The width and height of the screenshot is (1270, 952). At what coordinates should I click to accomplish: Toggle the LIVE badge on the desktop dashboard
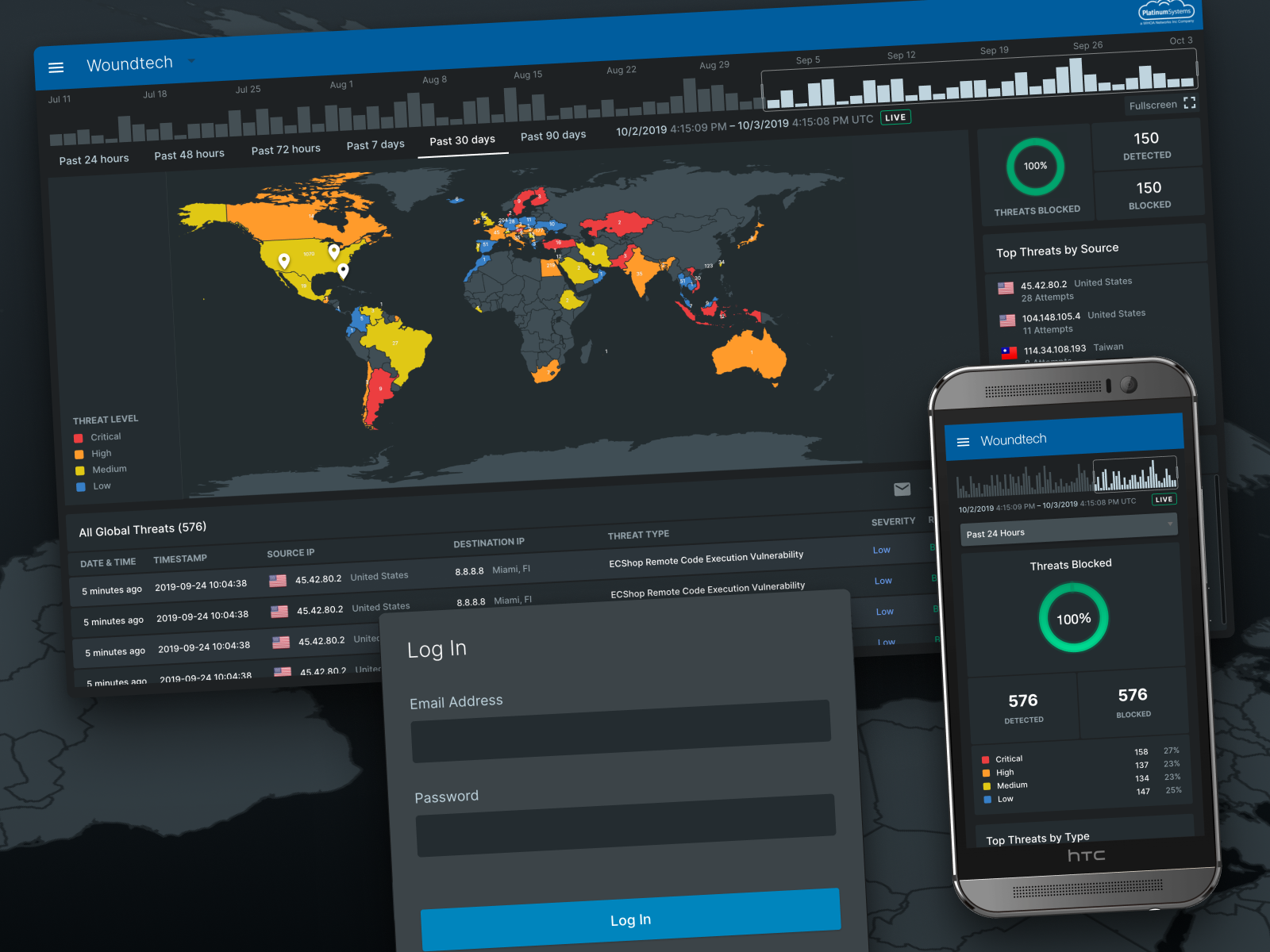click(895, 117)
